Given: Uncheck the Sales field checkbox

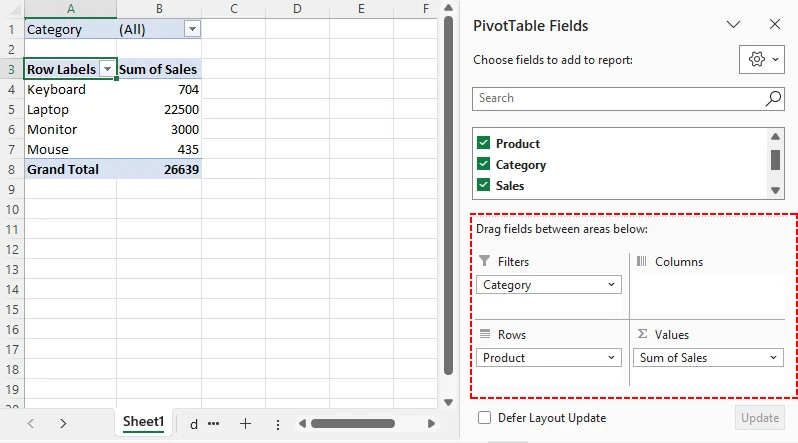Looking at the screenshot, I should 483,185.
